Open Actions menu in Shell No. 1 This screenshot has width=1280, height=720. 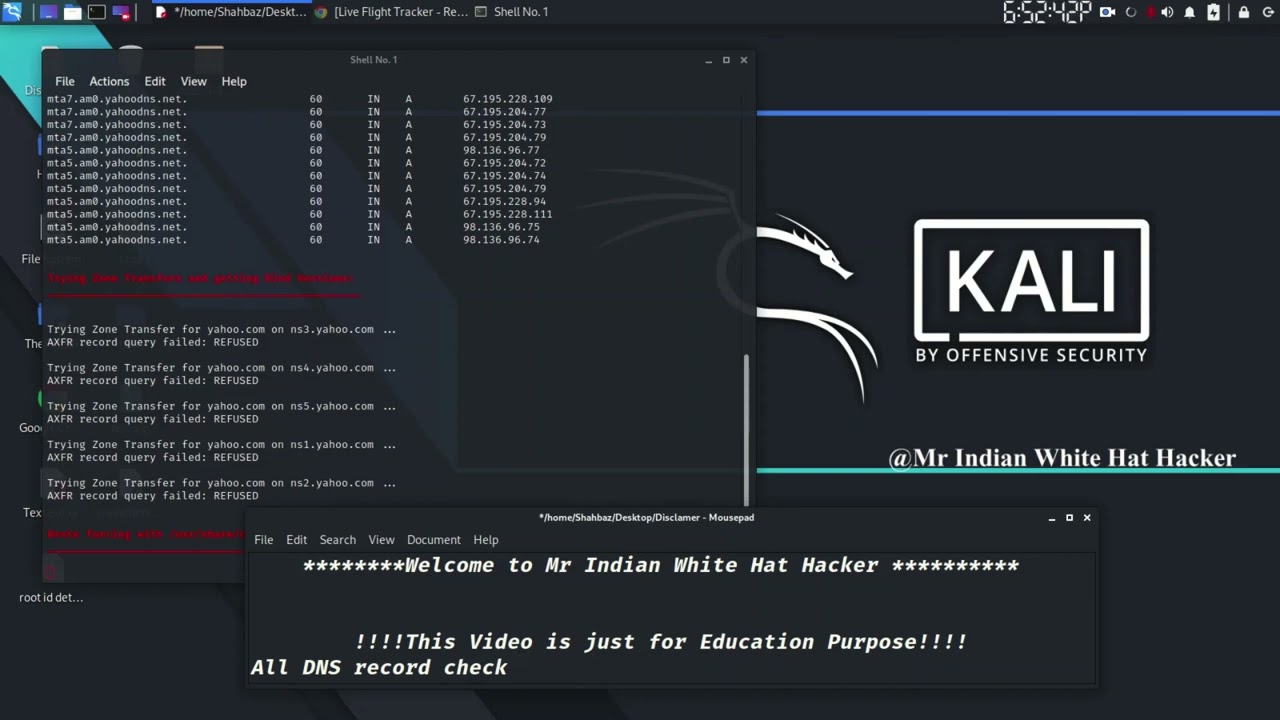[x=109, y=81]
